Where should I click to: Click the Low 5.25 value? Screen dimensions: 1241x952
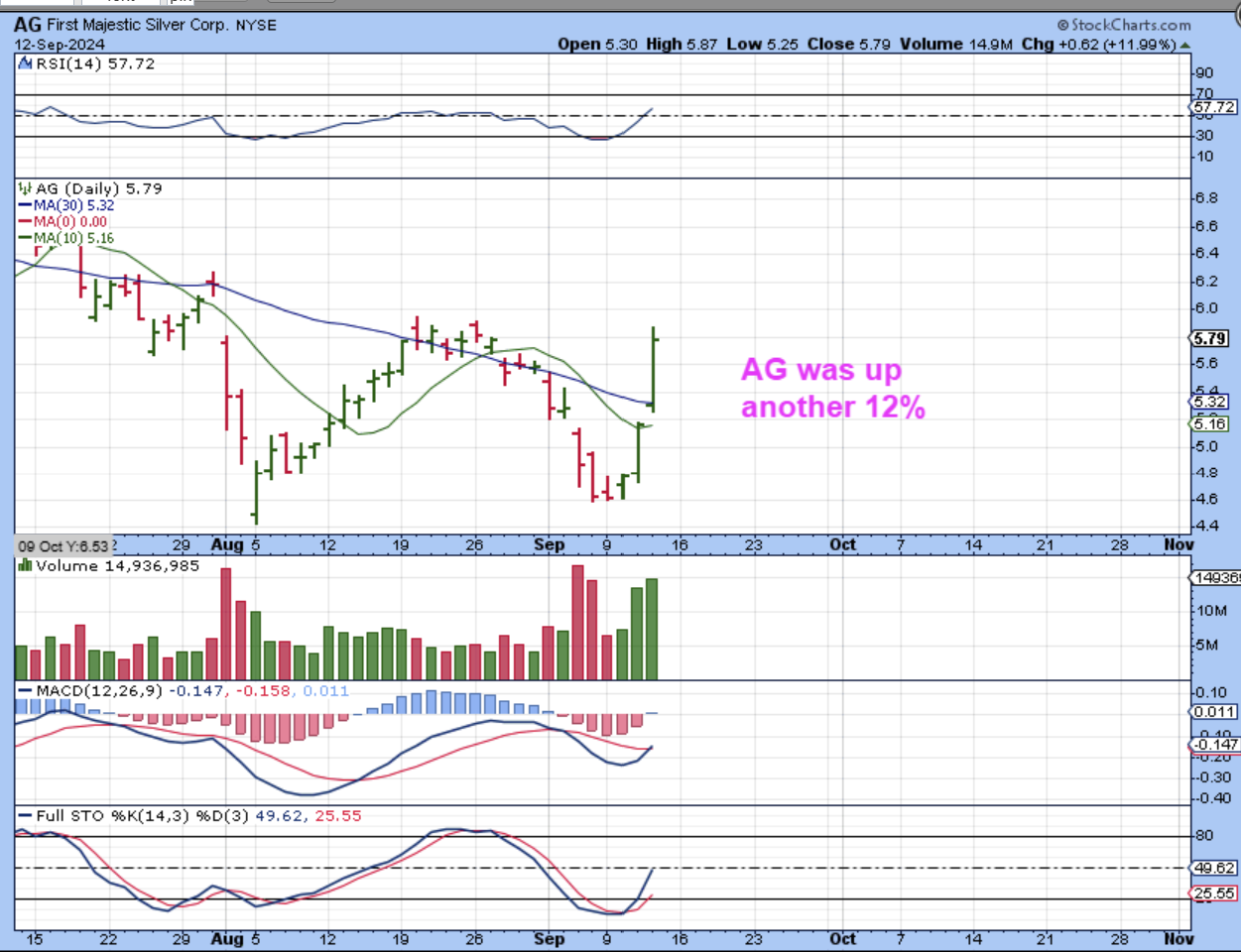(x=762, y=44)
